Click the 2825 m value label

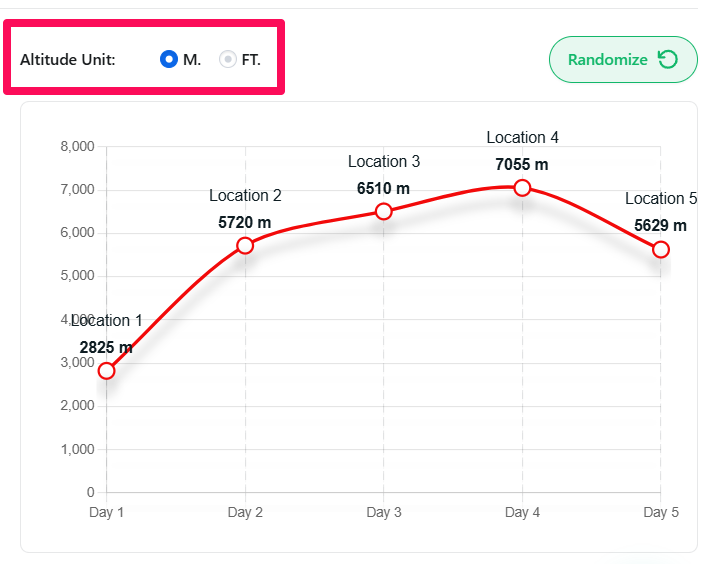pyautogui.click(x=106, y=347)
